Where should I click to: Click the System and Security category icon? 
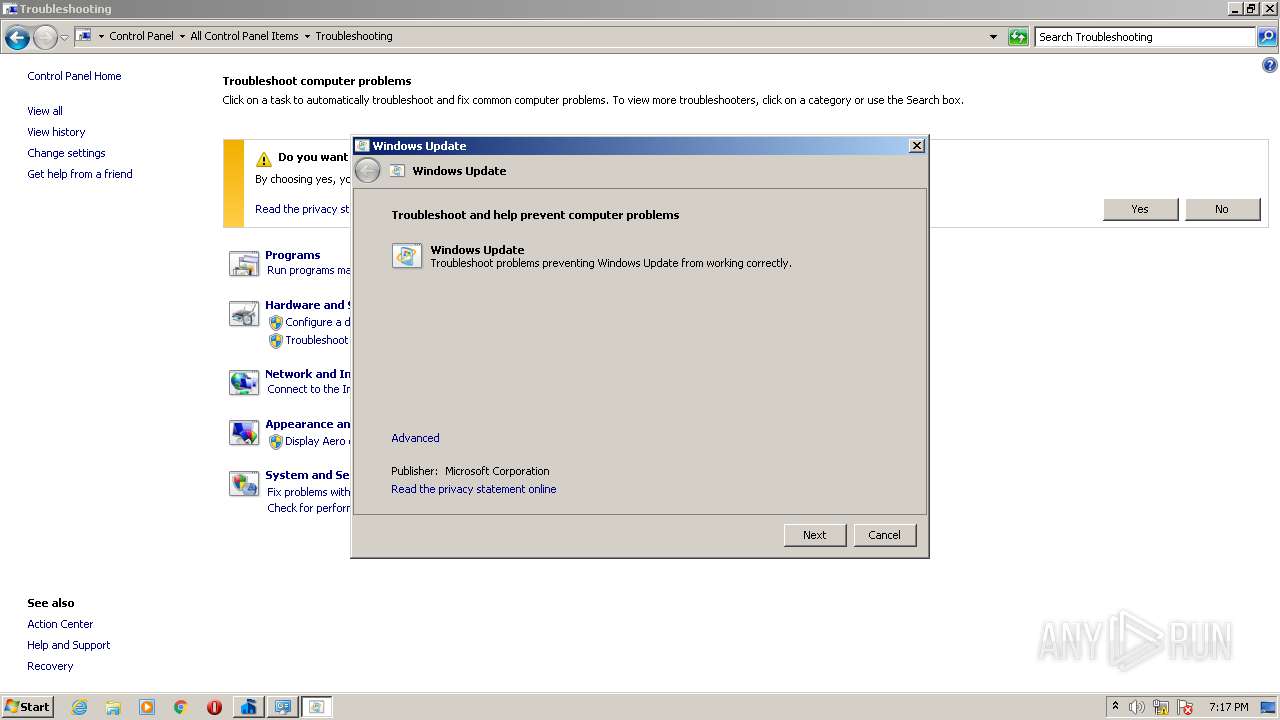pos(244,484)
